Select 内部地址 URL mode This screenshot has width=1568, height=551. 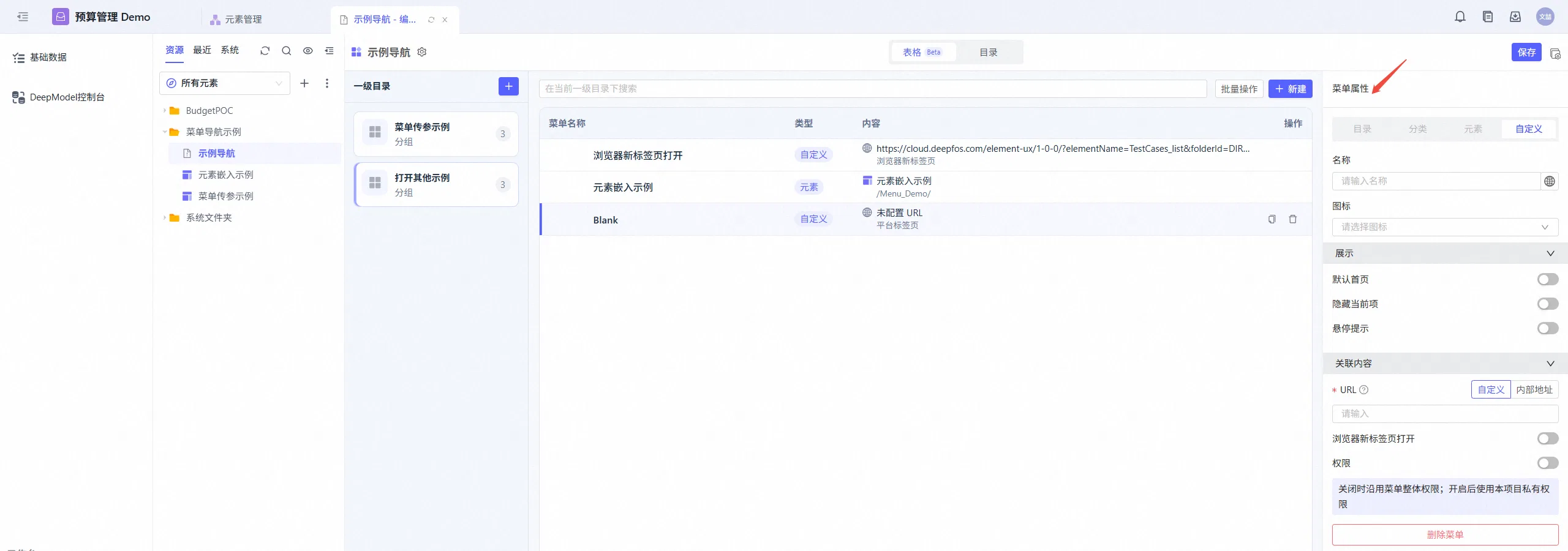[1534, 390]
